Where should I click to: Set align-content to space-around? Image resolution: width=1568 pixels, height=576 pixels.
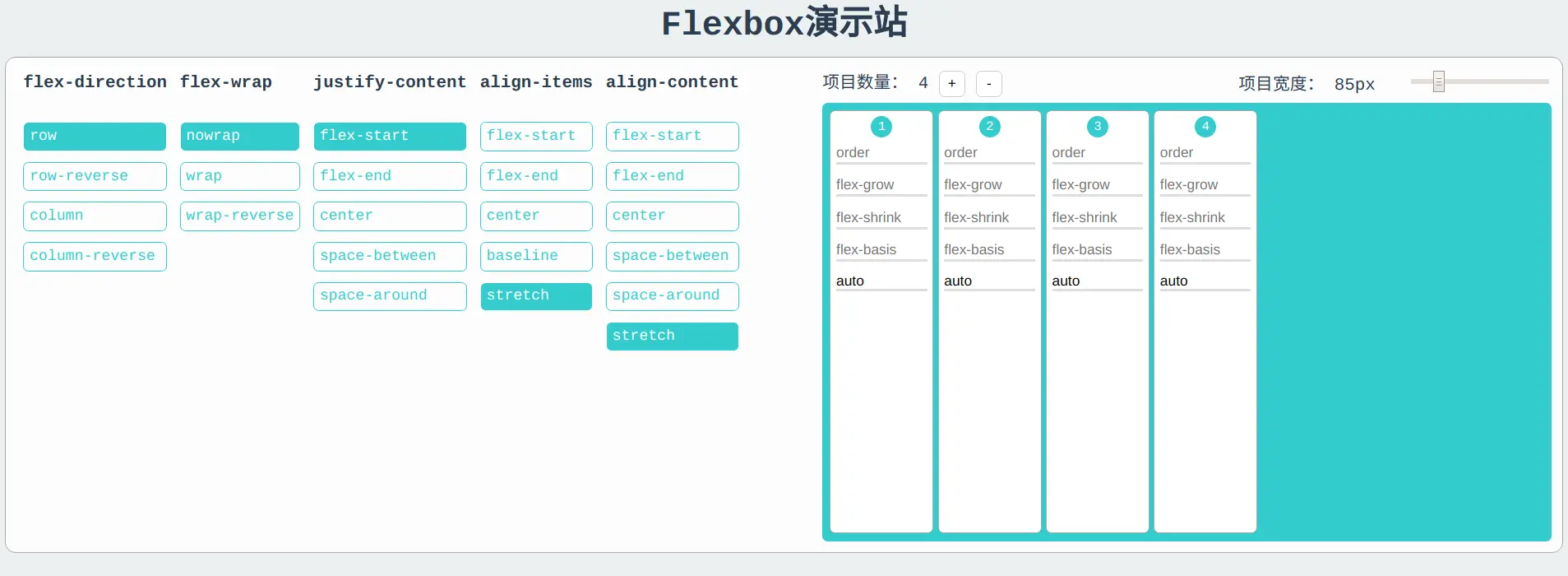click(672, 296)
